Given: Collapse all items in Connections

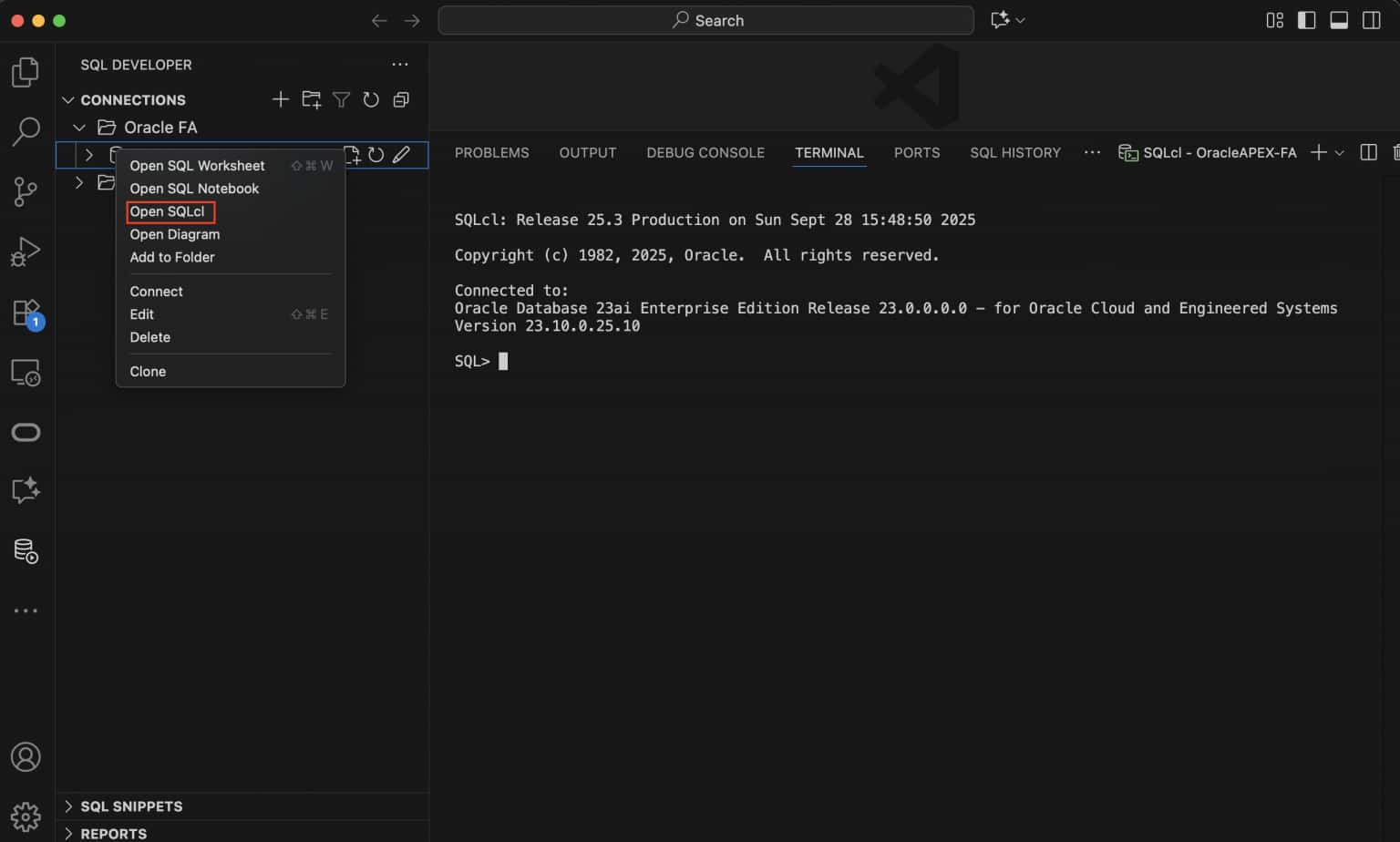Looking at the screenshot, I should click(401, 99).
